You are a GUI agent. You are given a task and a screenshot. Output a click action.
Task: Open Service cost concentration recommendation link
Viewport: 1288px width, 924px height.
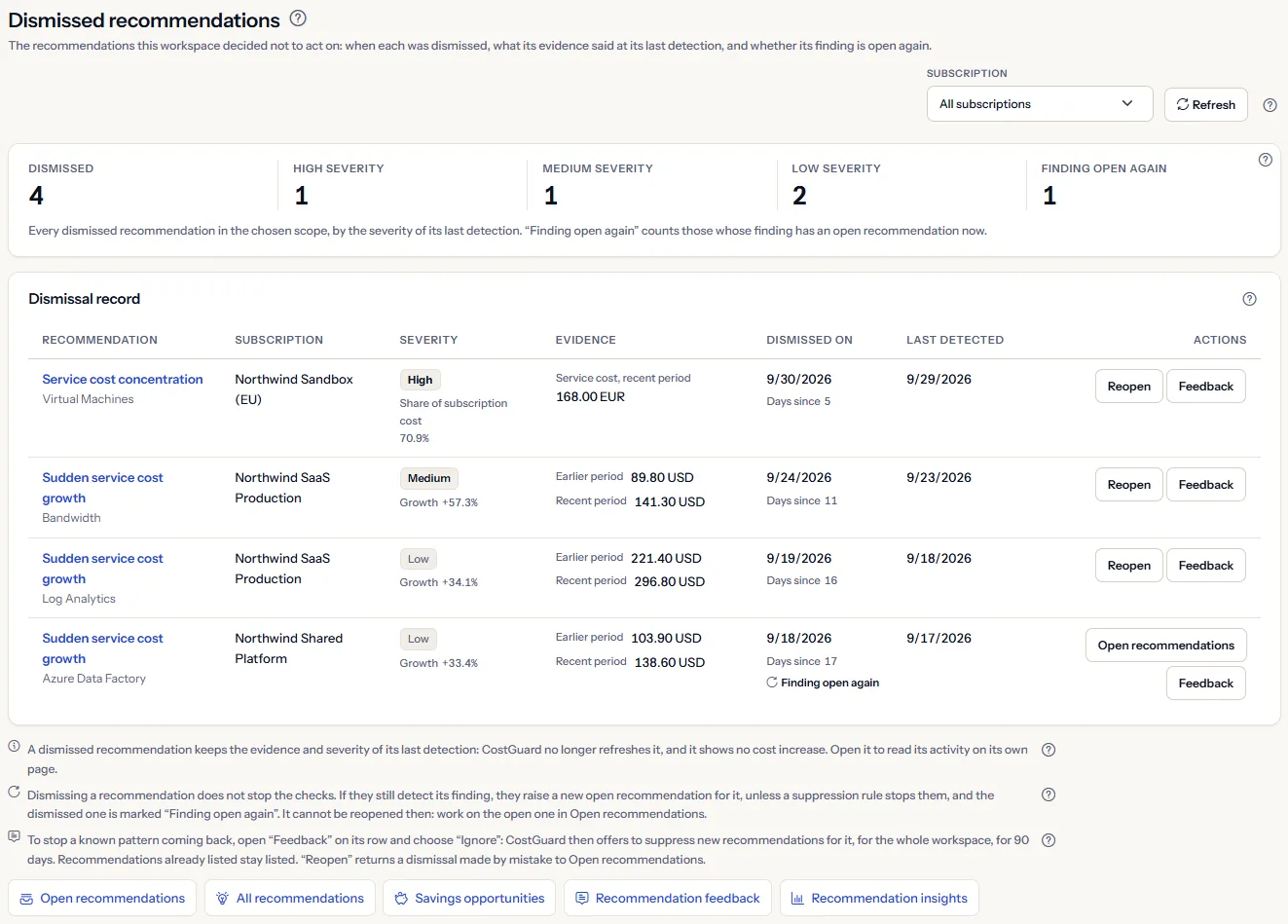pyautogui.click(x=123, y=380)
